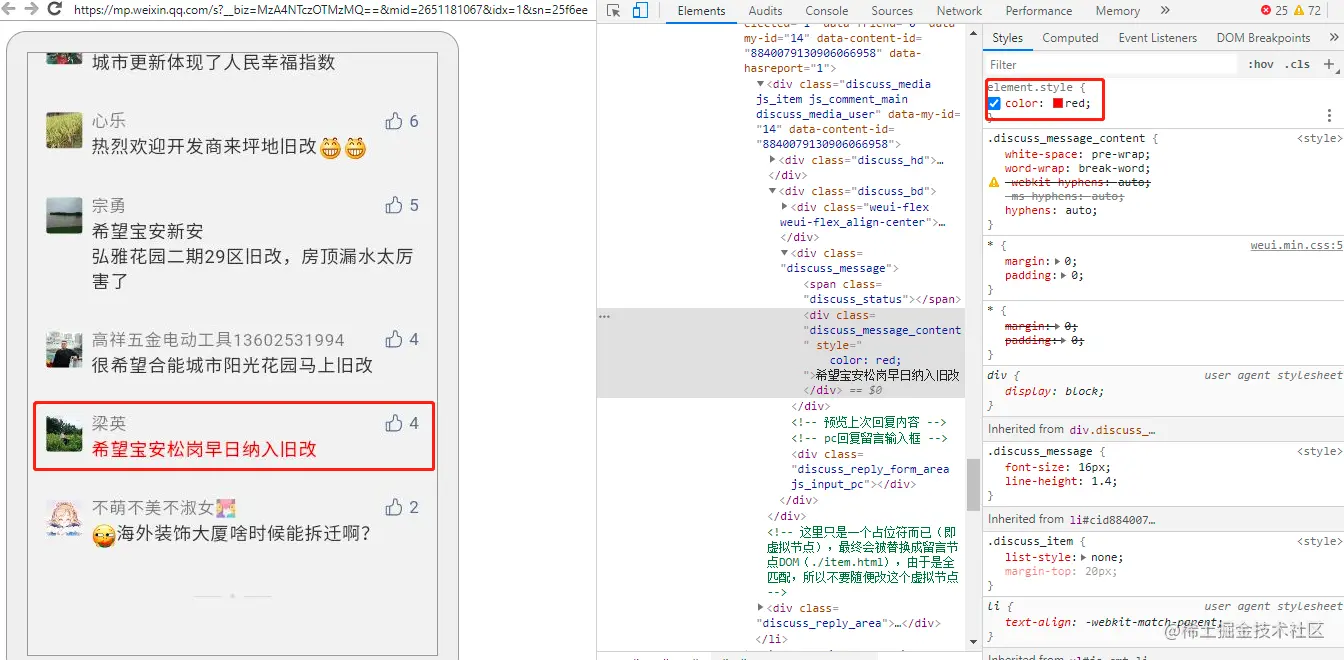Open the new style rule plus icon
This screenshot has width=1344, height=660.
(1331, 63)
